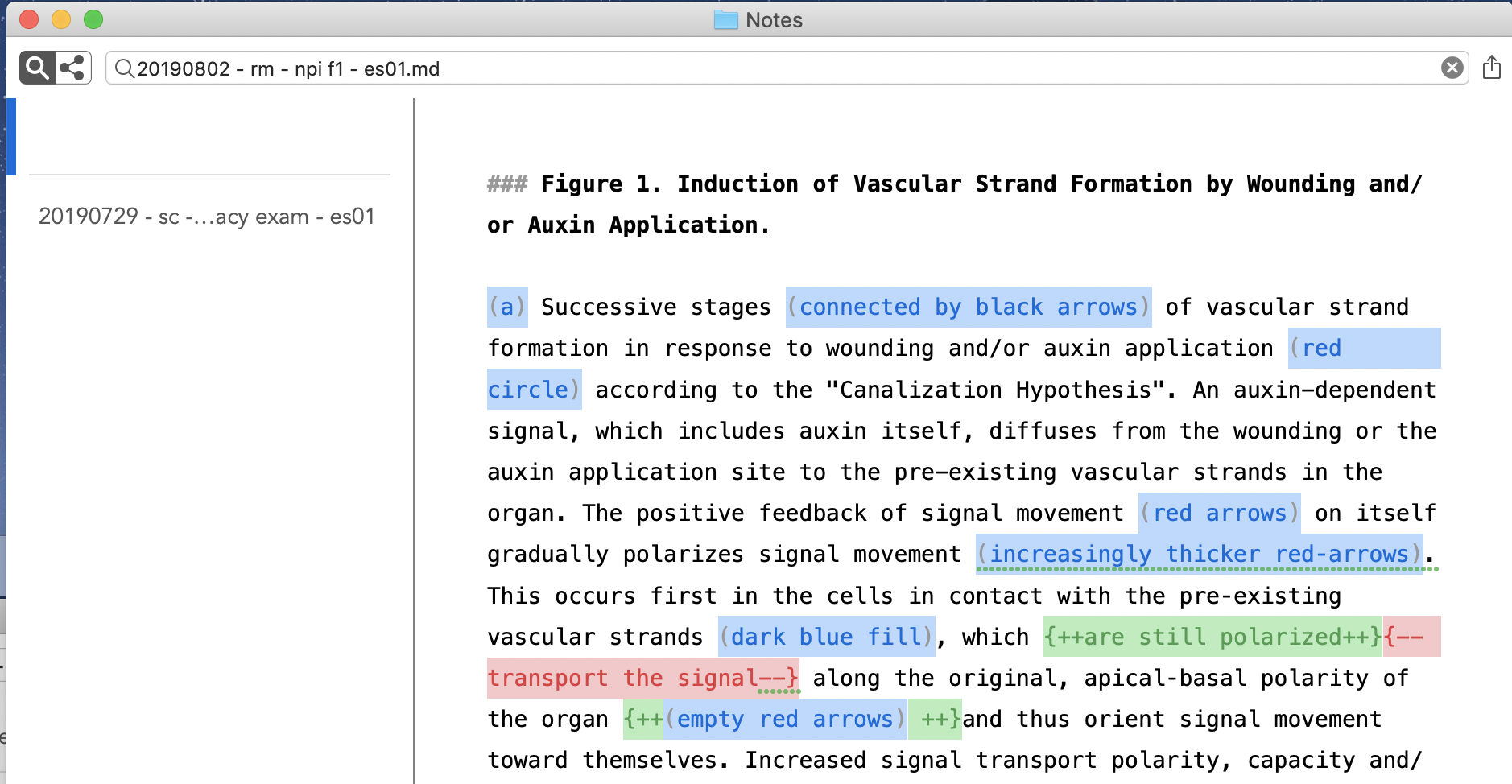This screenshot has width=1512, height=784.
Task: Open the 20190729 exam es01 note
Action: tap(207, 217)
